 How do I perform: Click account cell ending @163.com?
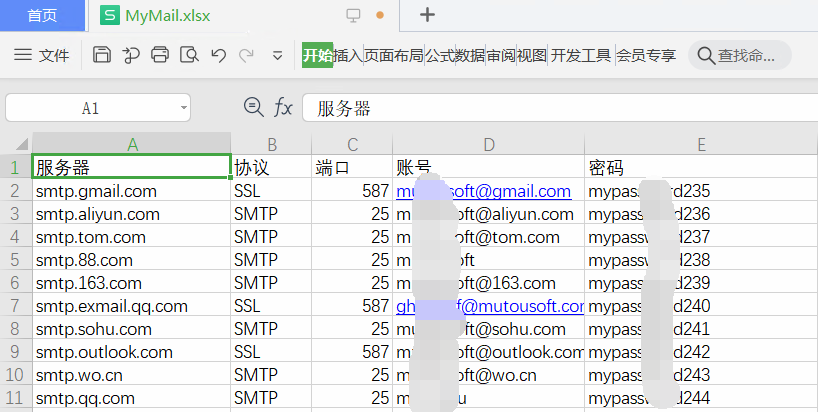pos(488,283)
